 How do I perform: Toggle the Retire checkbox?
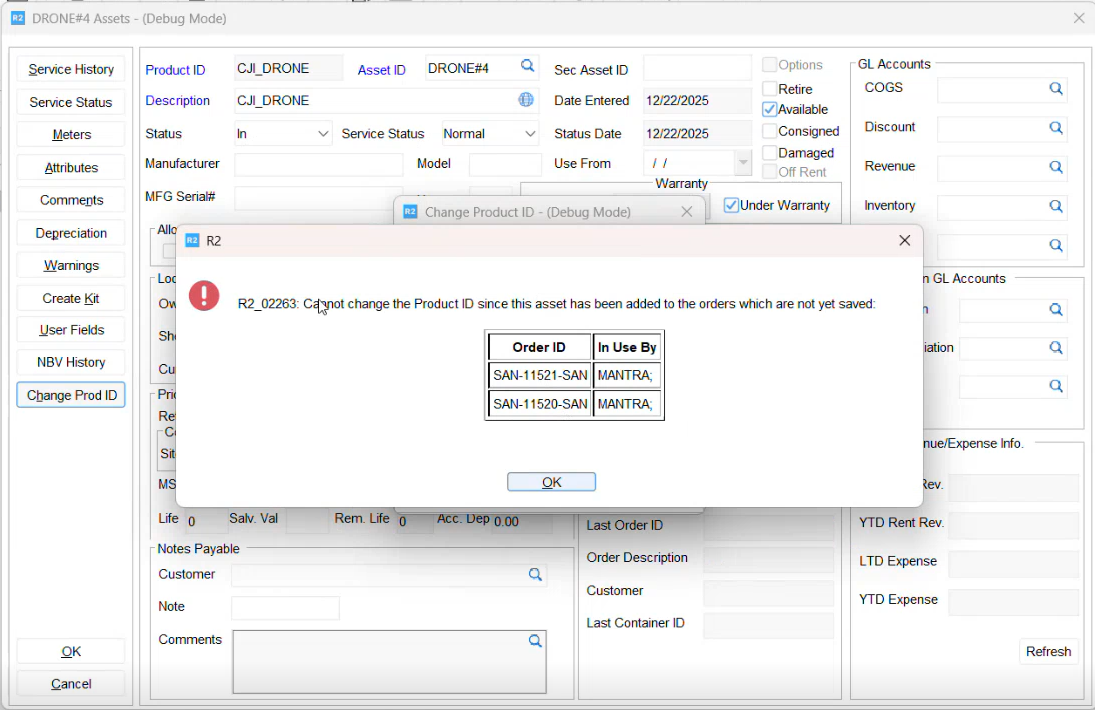click(x=770, y=89)
